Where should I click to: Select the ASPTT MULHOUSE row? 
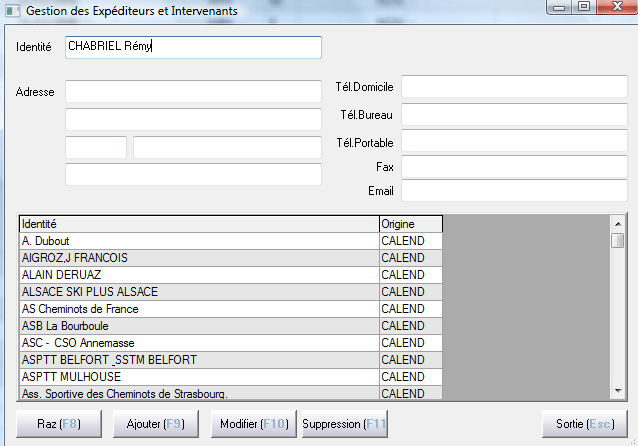click(198, 377)
